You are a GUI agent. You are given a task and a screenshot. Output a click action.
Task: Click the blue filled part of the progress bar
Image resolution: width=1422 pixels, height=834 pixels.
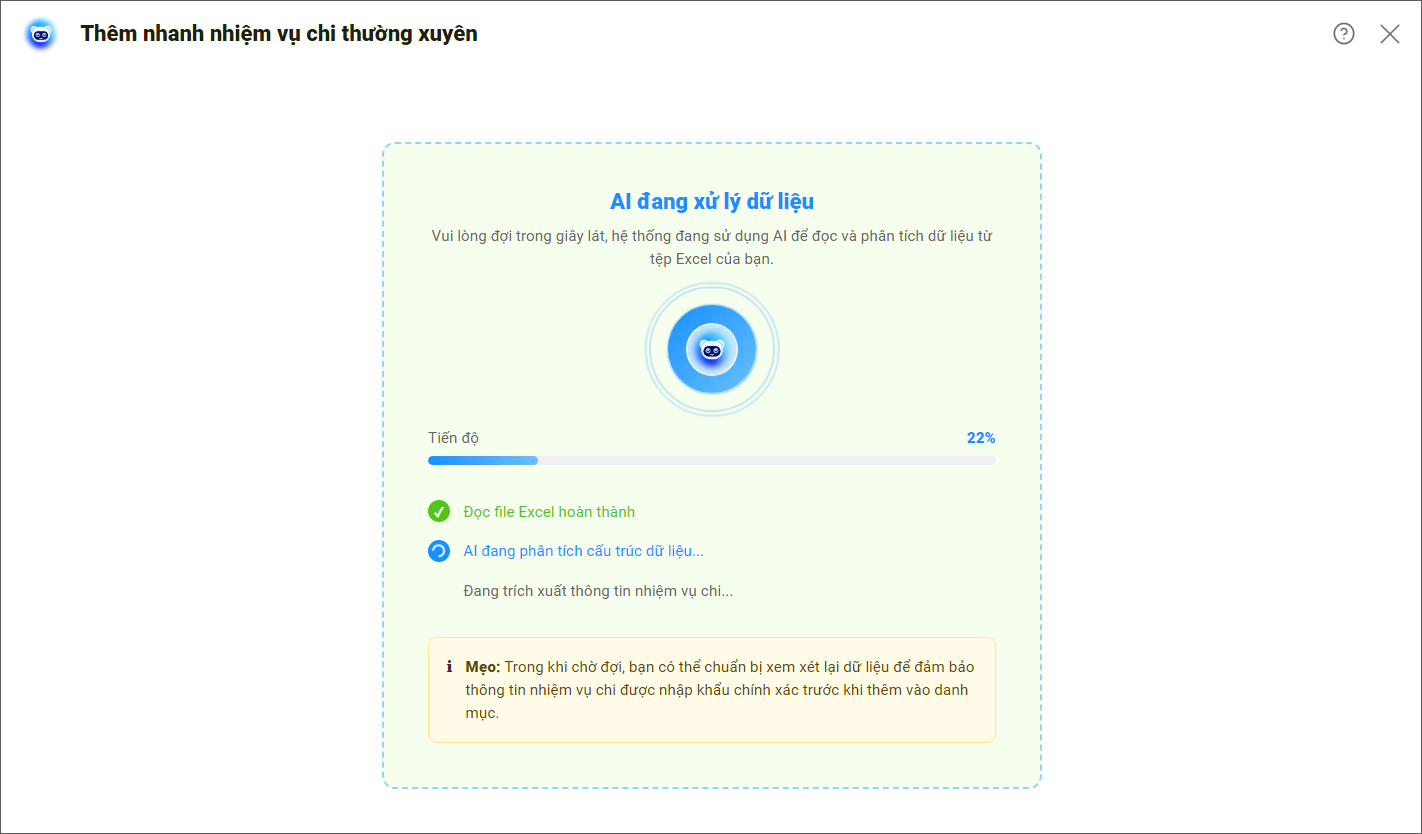[482, 461]
